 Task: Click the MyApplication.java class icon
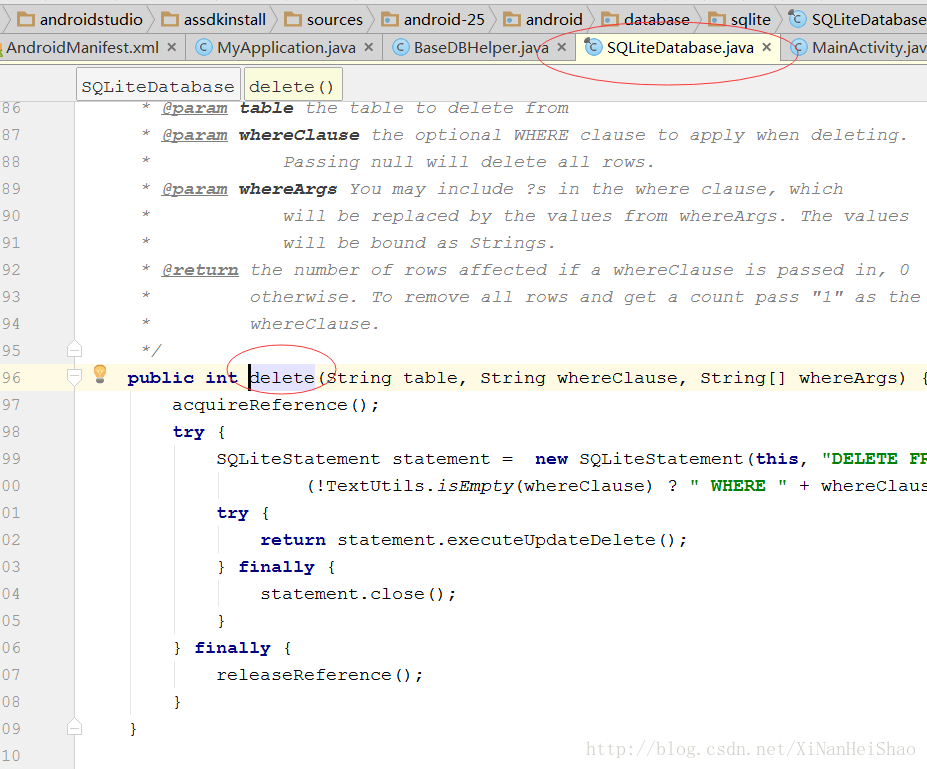[203, 47]
